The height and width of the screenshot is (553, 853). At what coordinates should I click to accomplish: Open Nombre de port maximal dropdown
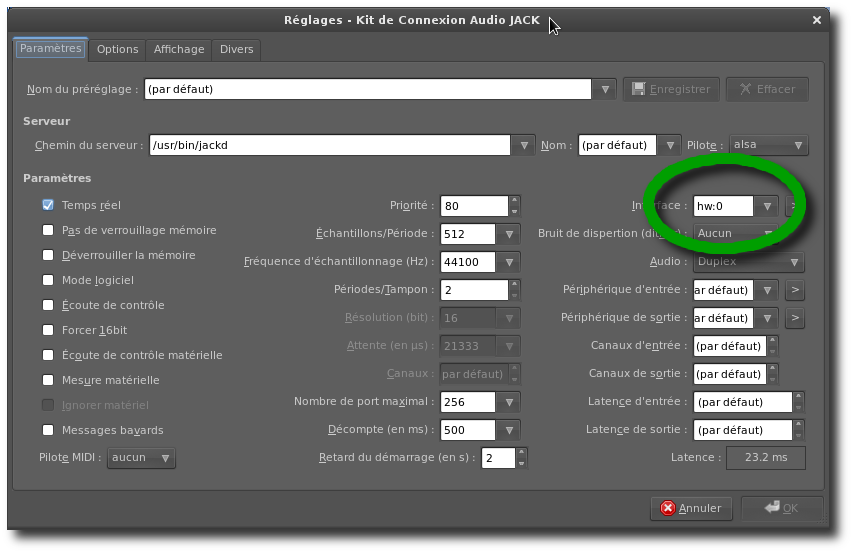(509, 402)
